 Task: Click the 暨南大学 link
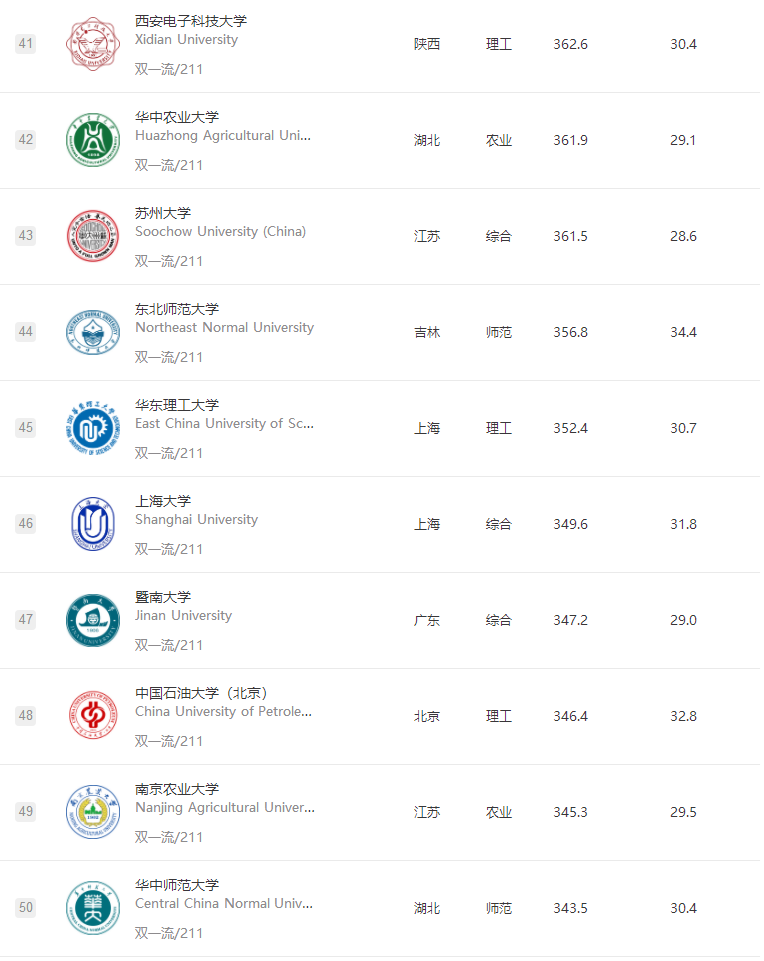click(163, 597)
